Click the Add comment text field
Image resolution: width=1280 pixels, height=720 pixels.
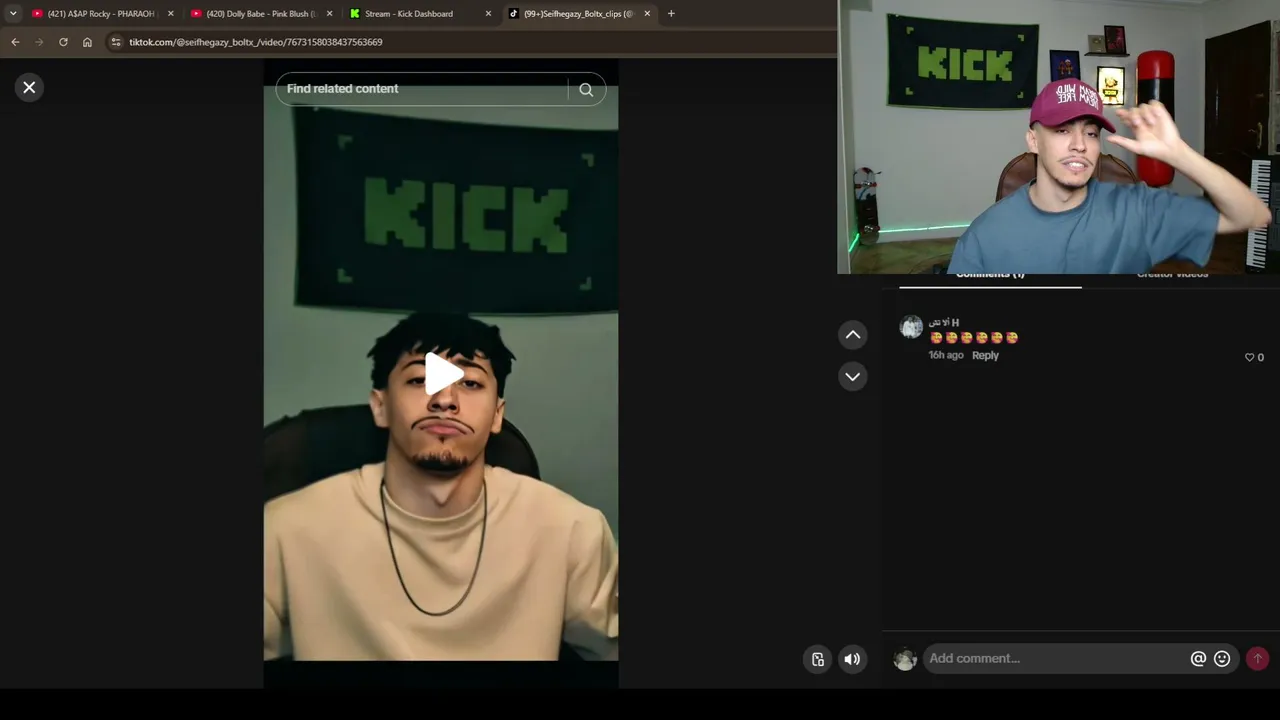click(x=1055, y=658)
